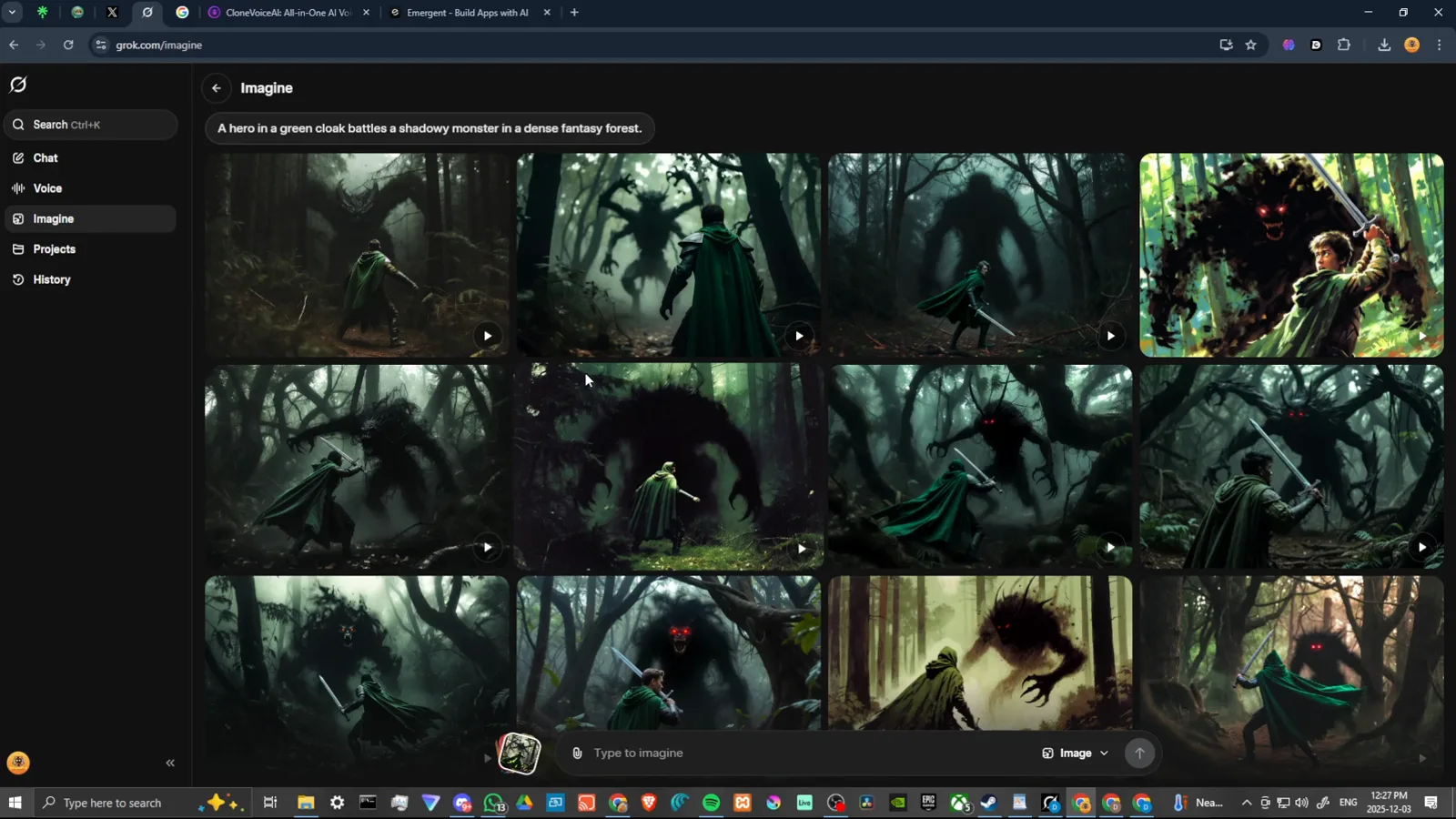Click the green cloak hero prompt text

[x=430, y=128]
